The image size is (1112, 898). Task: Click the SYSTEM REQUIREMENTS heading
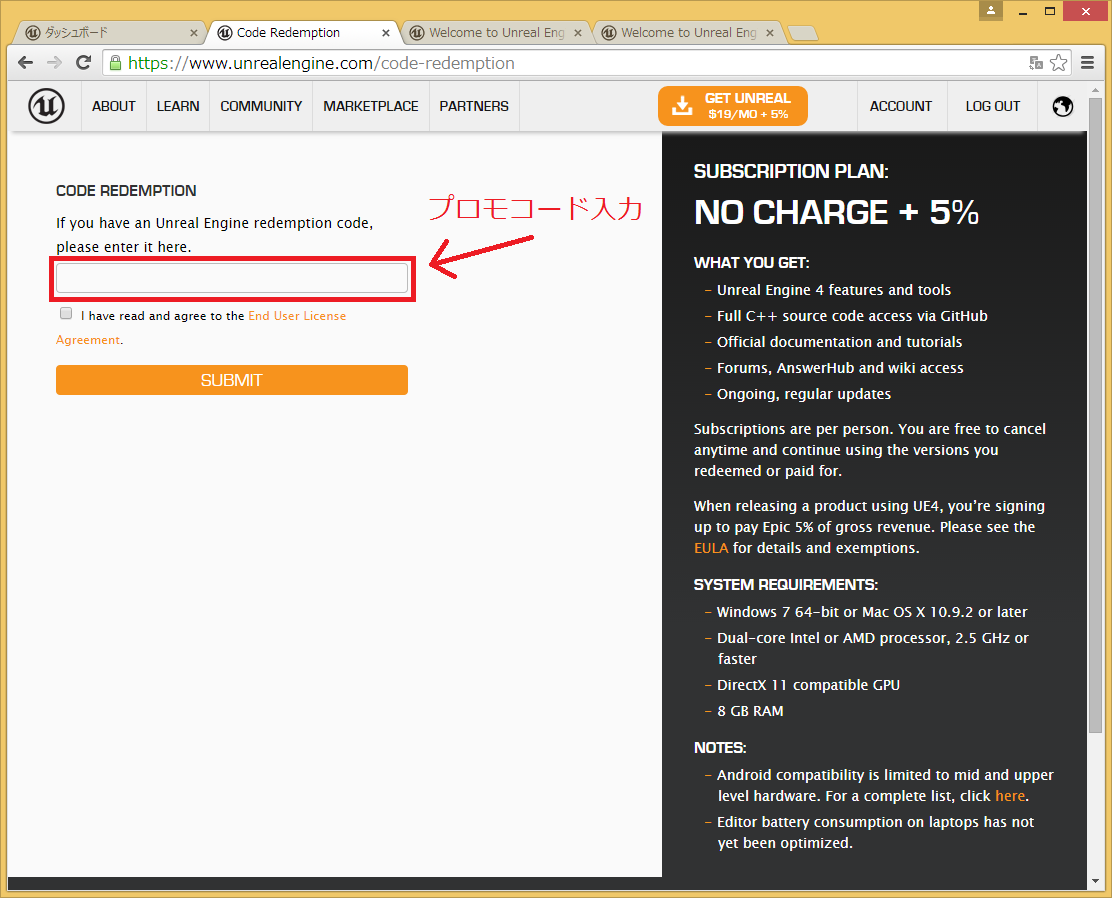(786, 584)
